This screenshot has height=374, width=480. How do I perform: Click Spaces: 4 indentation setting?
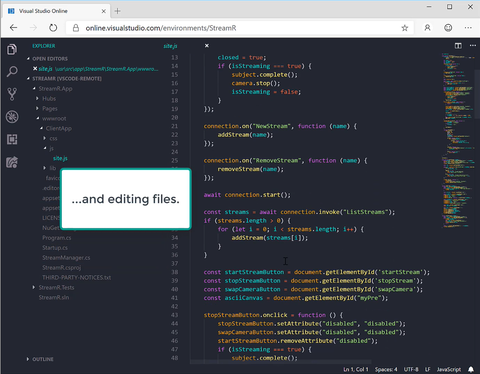[386, 369]
